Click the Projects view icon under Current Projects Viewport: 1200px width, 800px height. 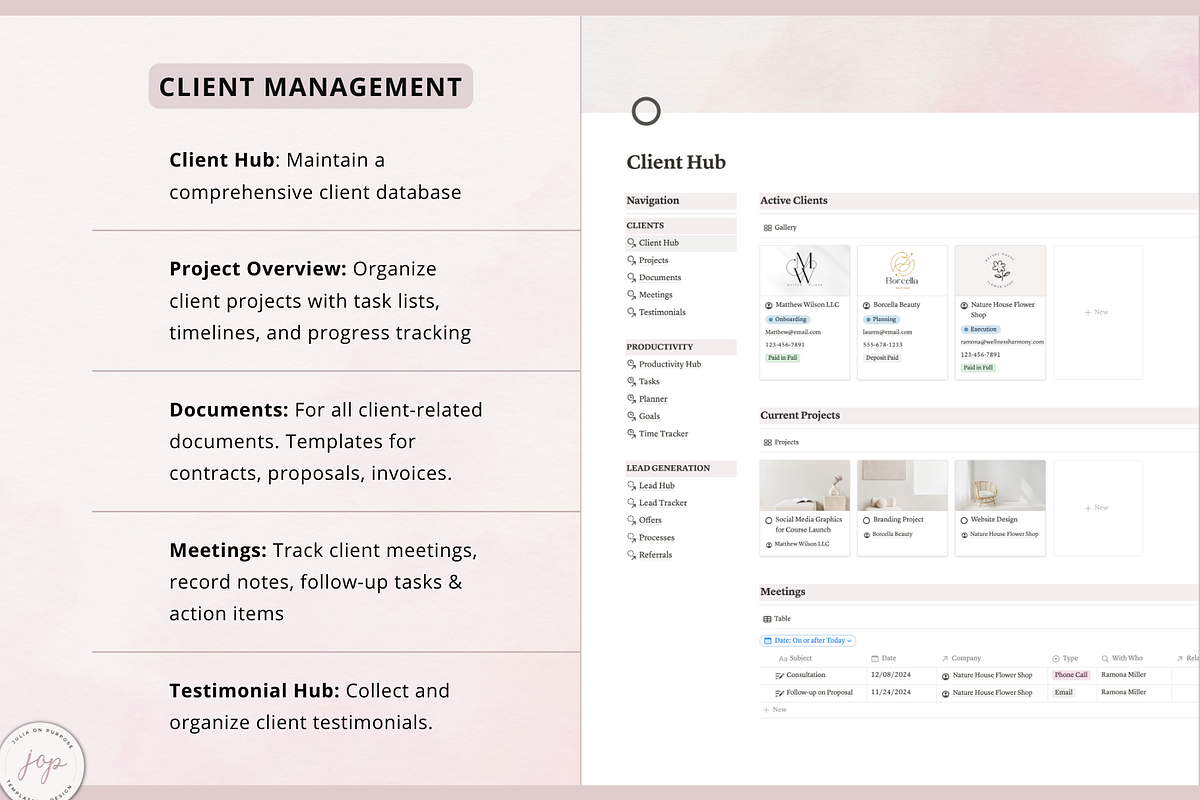coord(768,441)
